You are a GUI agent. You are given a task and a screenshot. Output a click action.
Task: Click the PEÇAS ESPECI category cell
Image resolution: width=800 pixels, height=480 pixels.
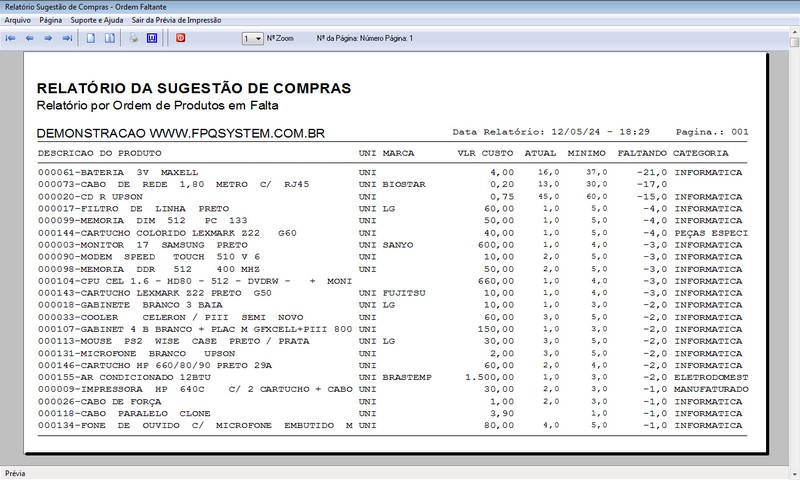pos(711,233)
